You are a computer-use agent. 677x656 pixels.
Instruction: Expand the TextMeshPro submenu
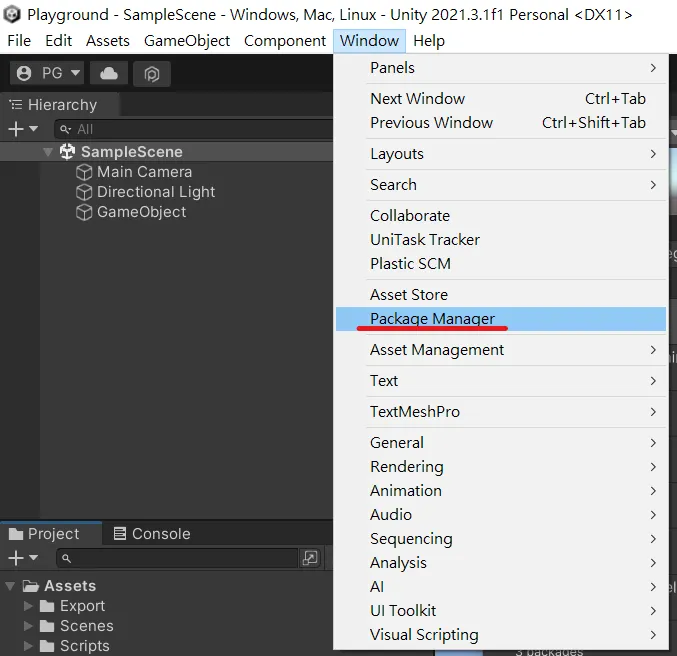coord(501,412)
